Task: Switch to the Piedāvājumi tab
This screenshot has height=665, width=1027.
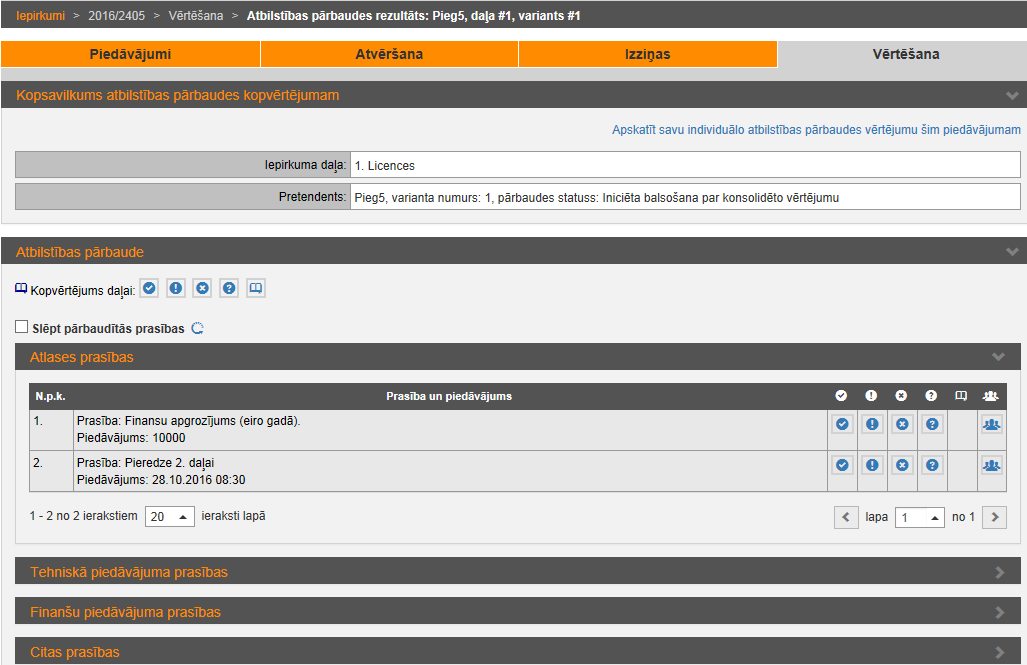Action: (x=130, y=54)
